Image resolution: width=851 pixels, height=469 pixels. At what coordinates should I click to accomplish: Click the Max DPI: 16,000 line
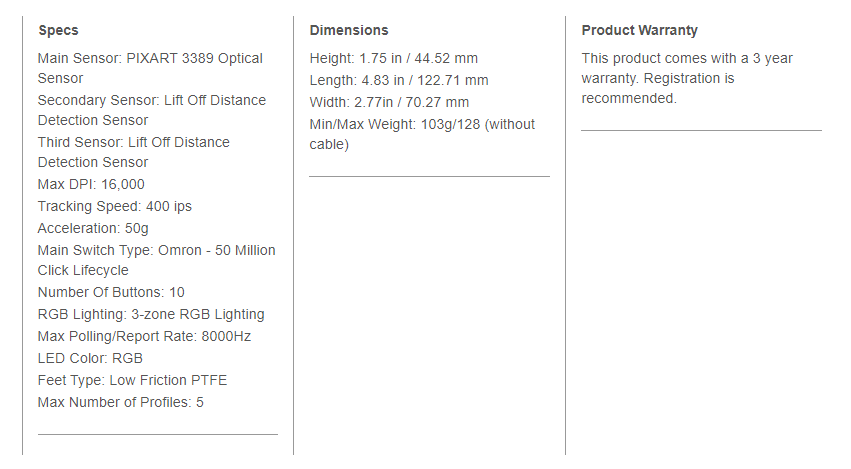pyautogui.click(x=91, y=185)
